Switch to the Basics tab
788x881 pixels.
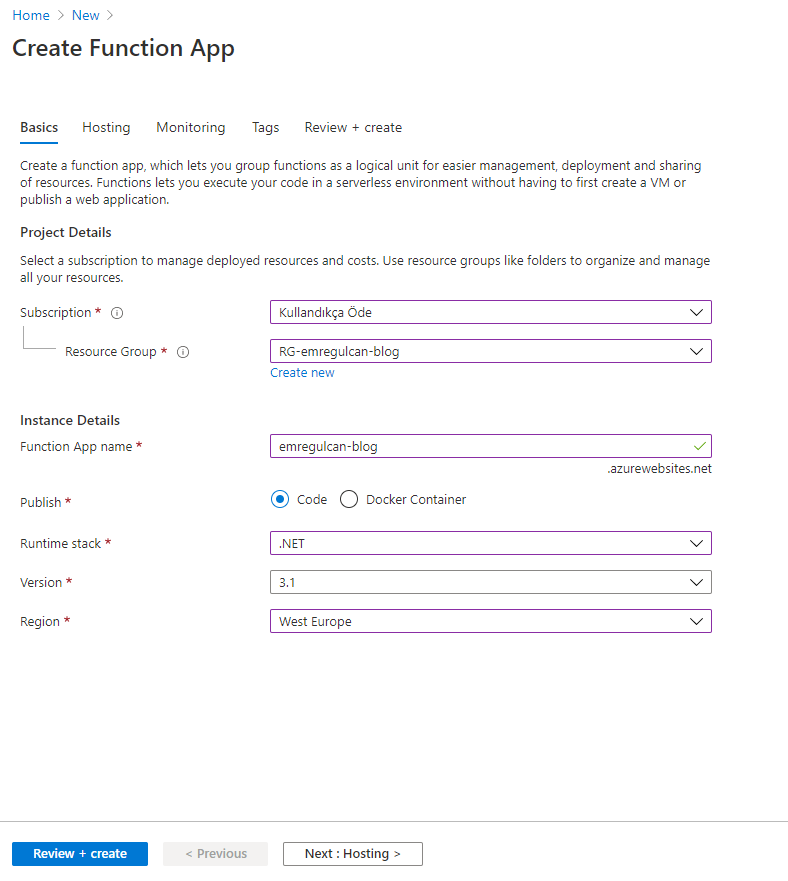(x=39, y=128)
